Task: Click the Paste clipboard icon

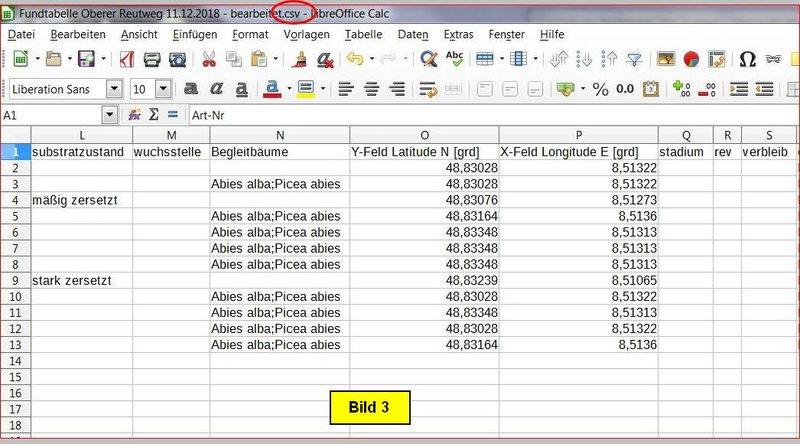Action: click(259, 59)
